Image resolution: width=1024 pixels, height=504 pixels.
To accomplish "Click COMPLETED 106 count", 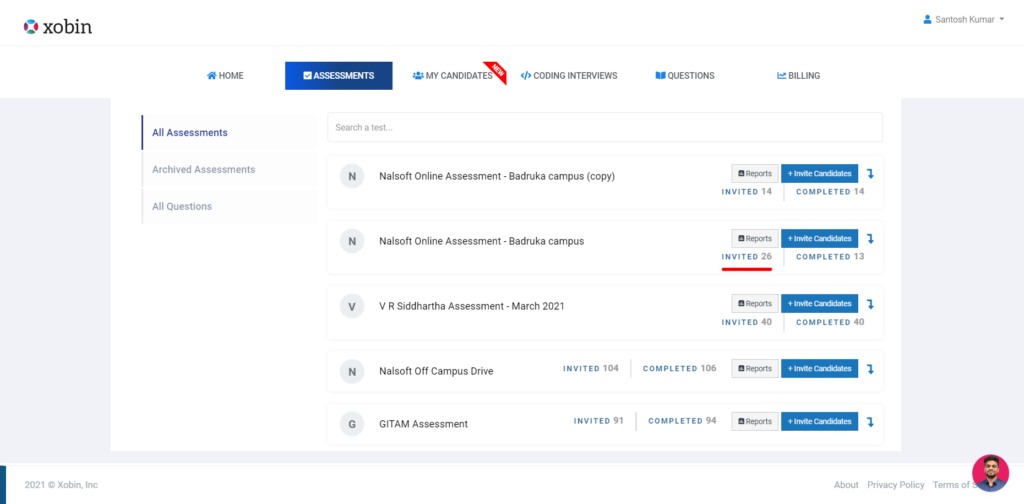I will [680, 369].
